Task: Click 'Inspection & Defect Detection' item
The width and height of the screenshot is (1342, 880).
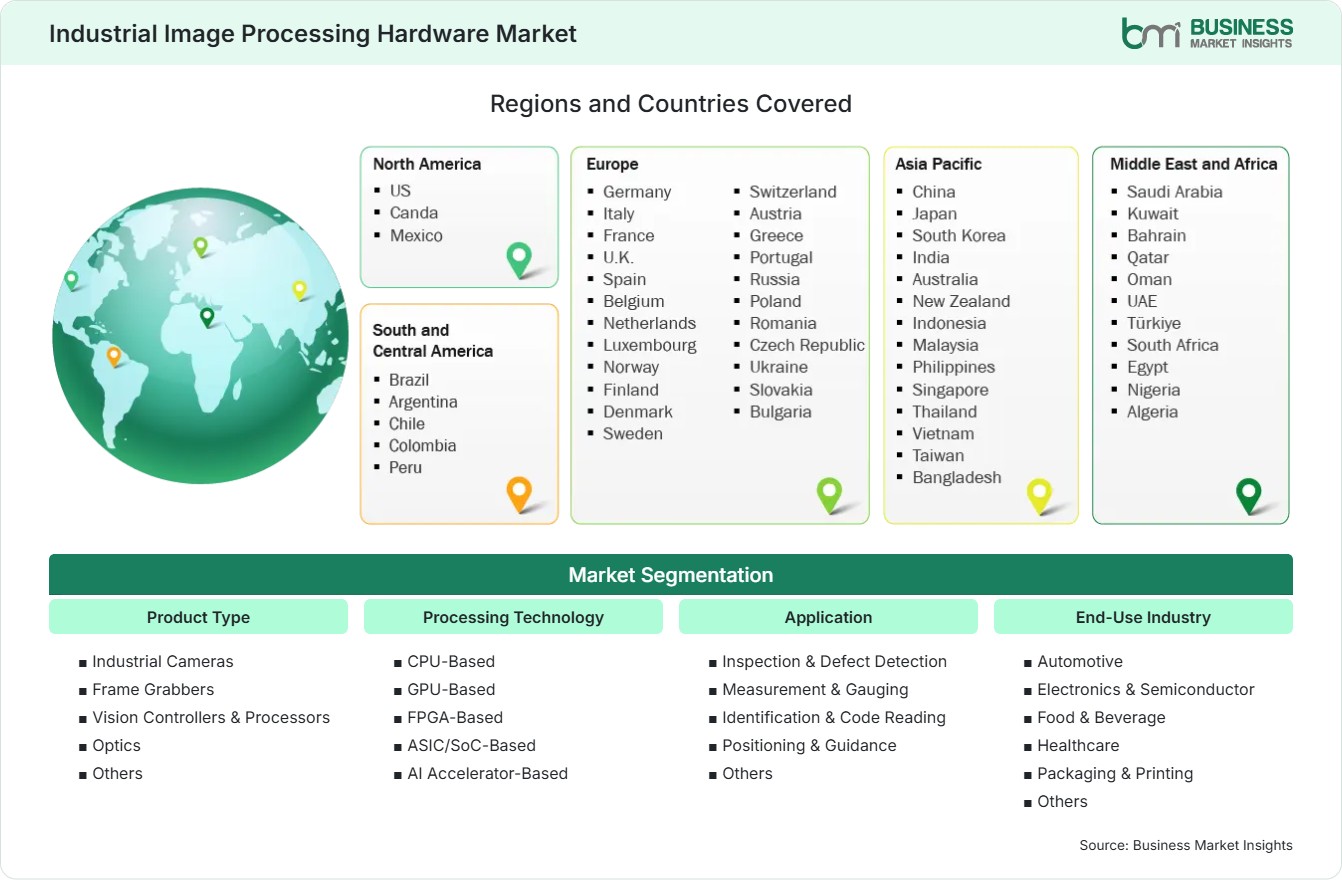Action: (835, 661)
